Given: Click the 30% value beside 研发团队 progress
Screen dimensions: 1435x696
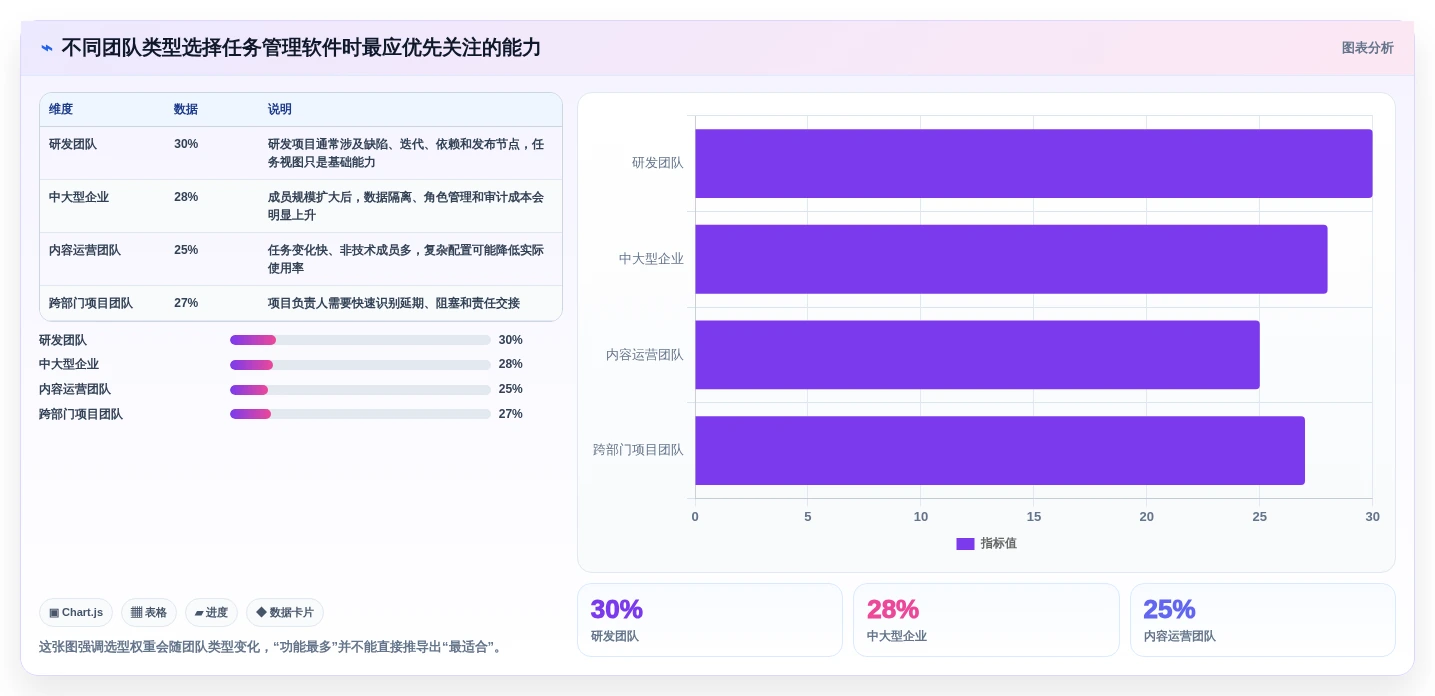Looking at the screenshot, I should (511, 340).
